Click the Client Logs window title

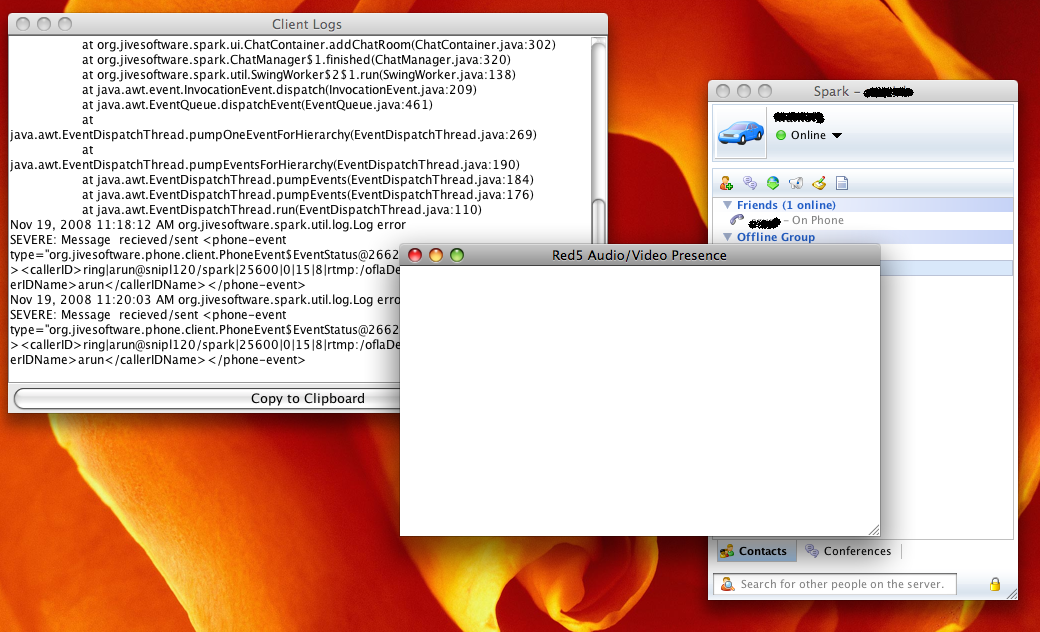point(307,25)
